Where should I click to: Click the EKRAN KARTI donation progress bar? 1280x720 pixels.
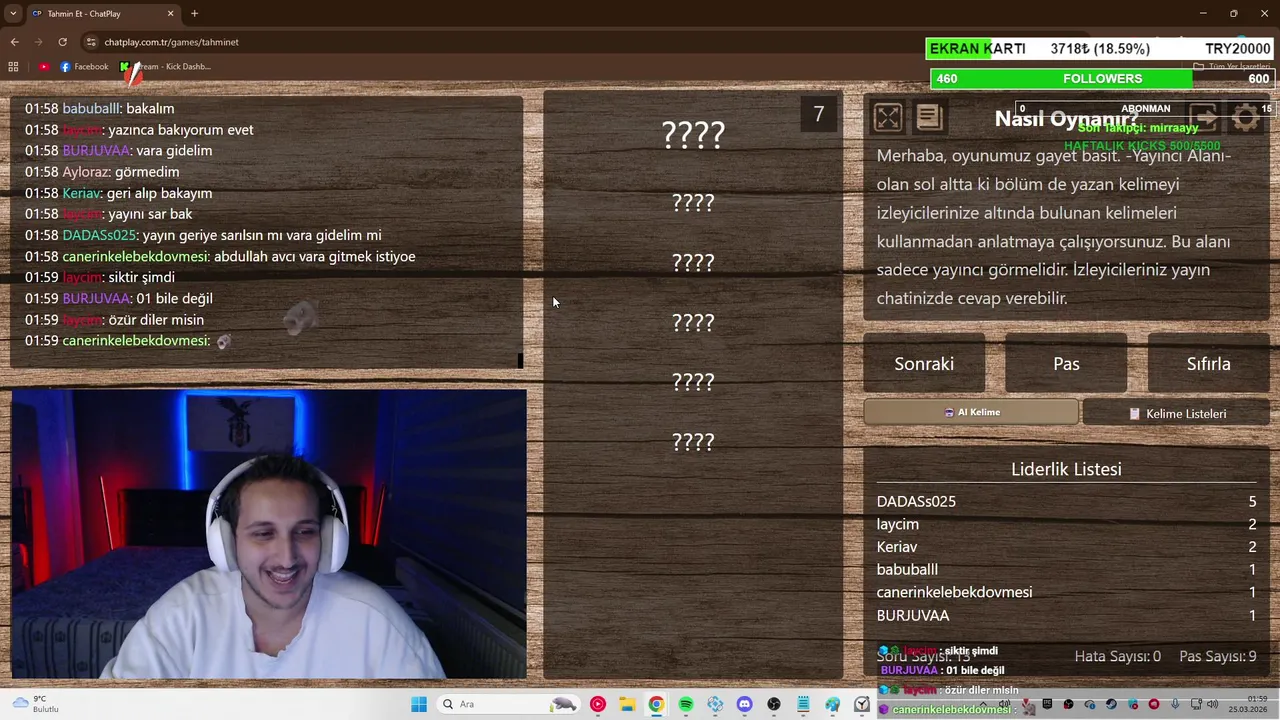pos(1102,49)
